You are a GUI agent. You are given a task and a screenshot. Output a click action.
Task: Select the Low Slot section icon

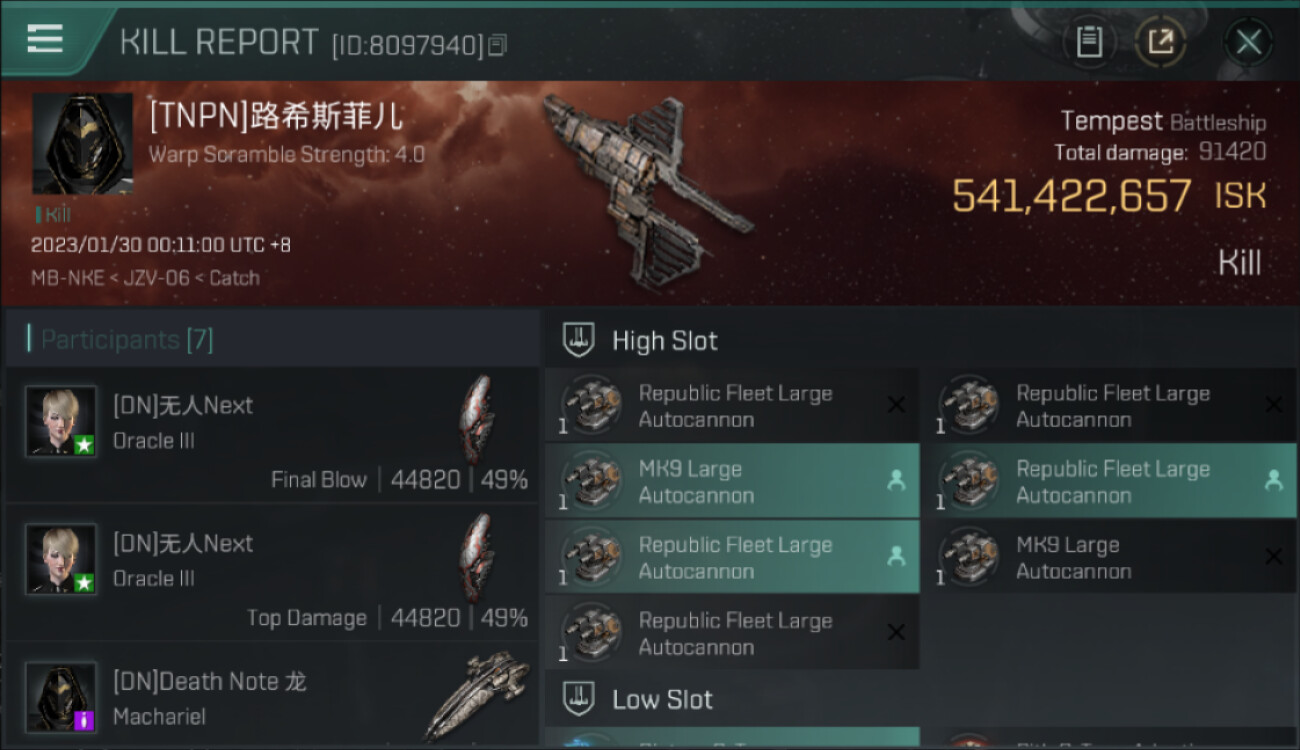579,699
